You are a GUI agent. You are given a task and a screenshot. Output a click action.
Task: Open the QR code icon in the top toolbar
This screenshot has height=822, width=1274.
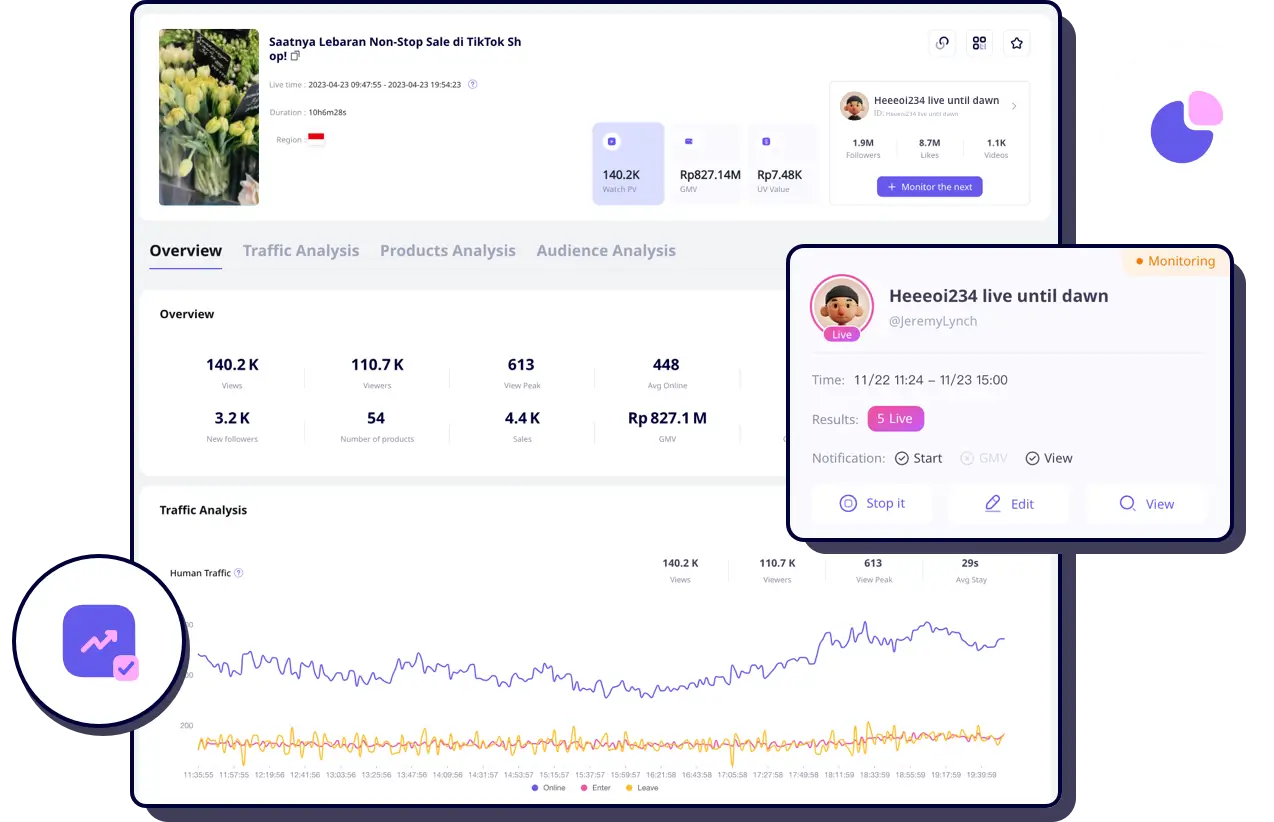click(979, 43)
